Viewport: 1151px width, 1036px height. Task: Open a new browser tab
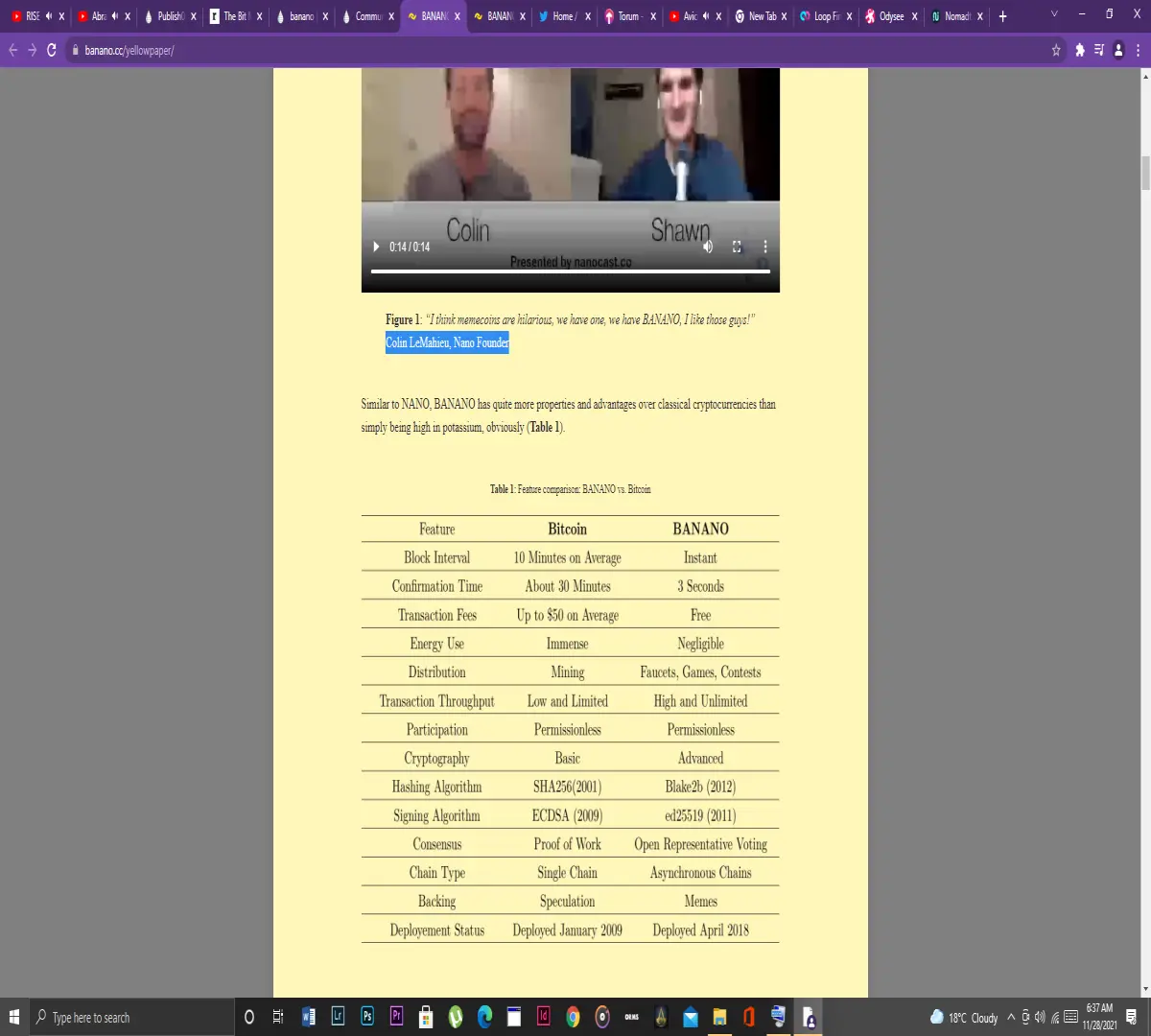(1003, 16)
